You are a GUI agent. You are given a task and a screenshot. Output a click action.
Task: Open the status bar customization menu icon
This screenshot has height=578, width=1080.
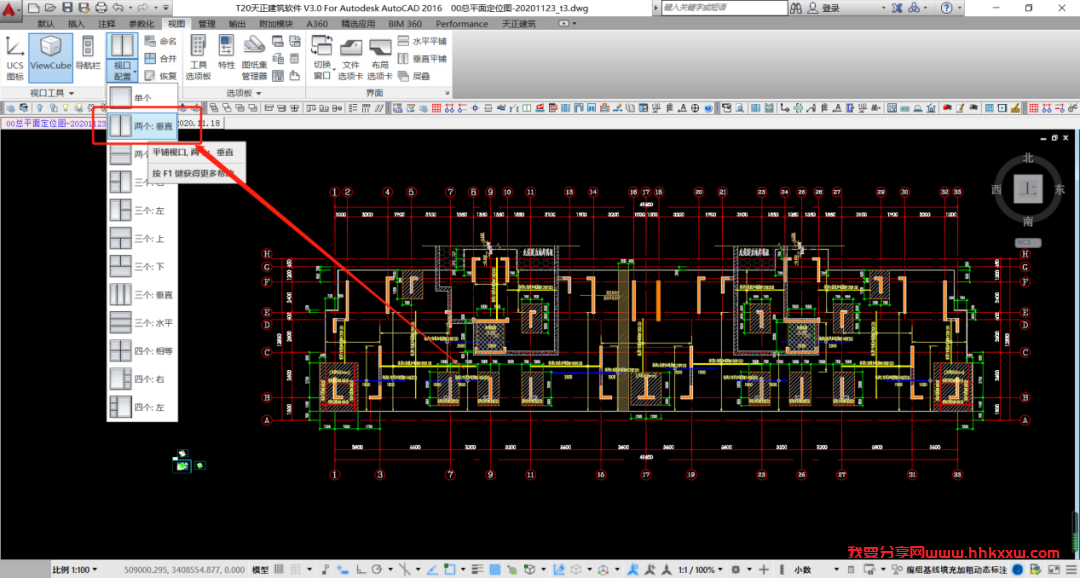click(1071, 570)
